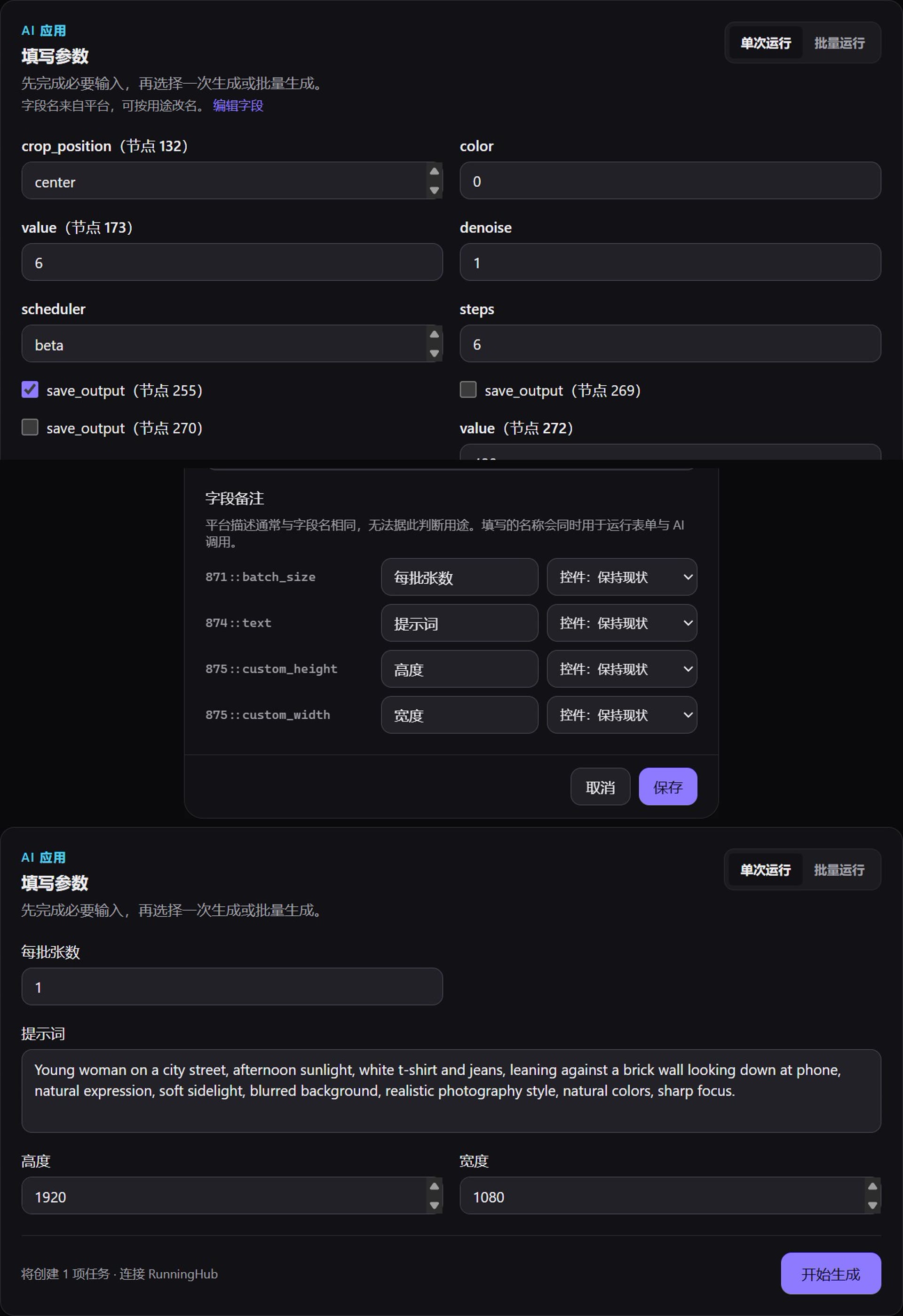Image resolution: width=903 pixels, height=1316 pixels.
Task: Click the 开始生成 button
Action: 831,1274
